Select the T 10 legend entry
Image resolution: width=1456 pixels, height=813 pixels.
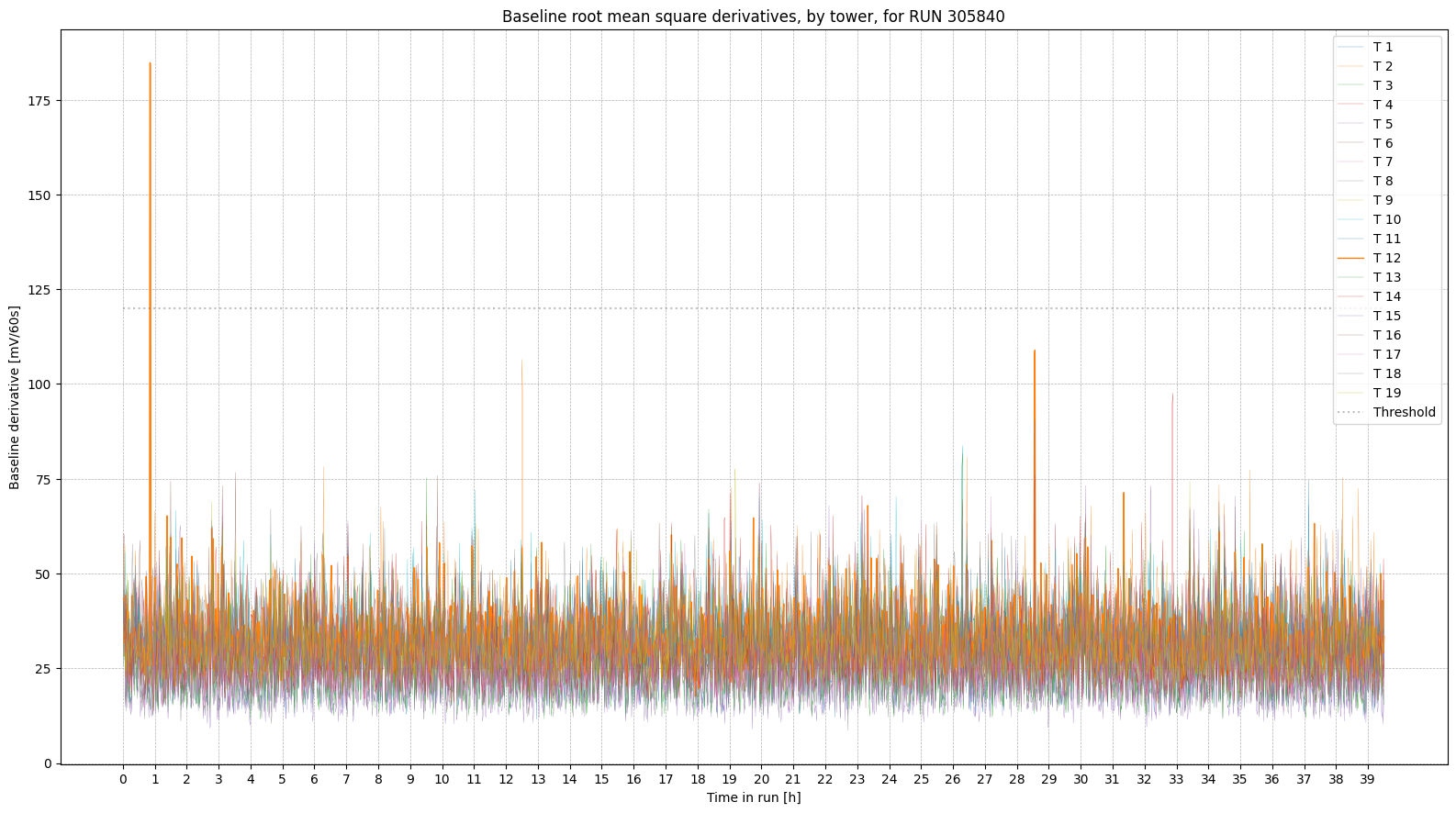pos(1386,220)
